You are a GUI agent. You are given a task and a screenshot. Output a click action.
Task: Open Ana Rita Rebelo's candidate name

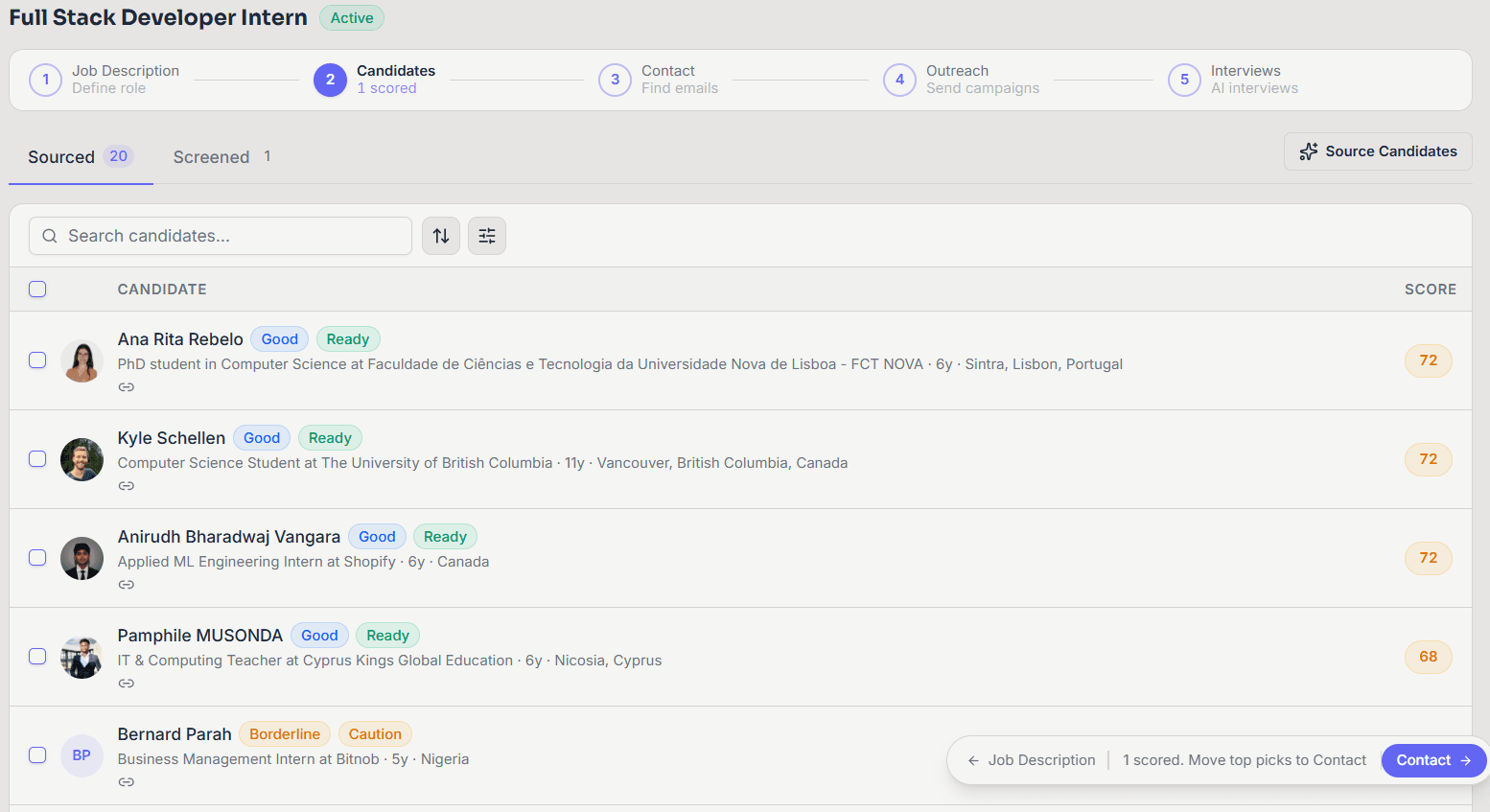(180, 339)
